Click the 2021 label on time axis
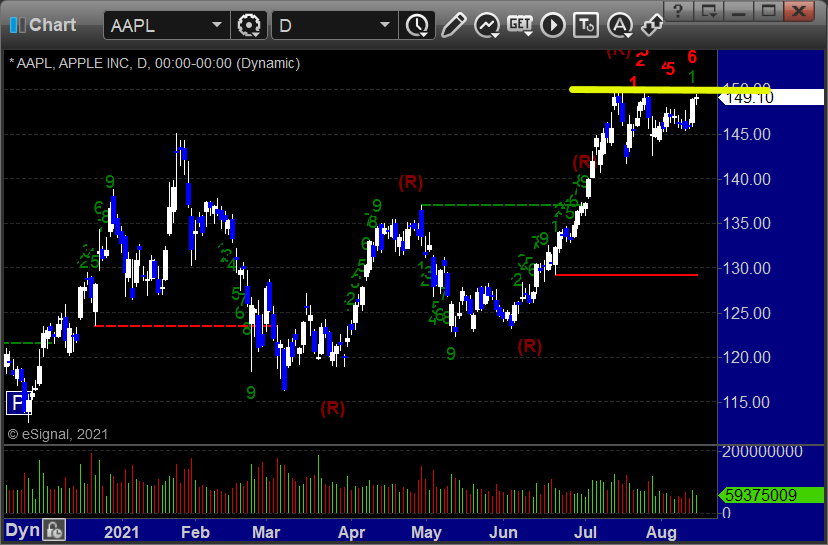828x545 pixels. [x=121, y=532]
